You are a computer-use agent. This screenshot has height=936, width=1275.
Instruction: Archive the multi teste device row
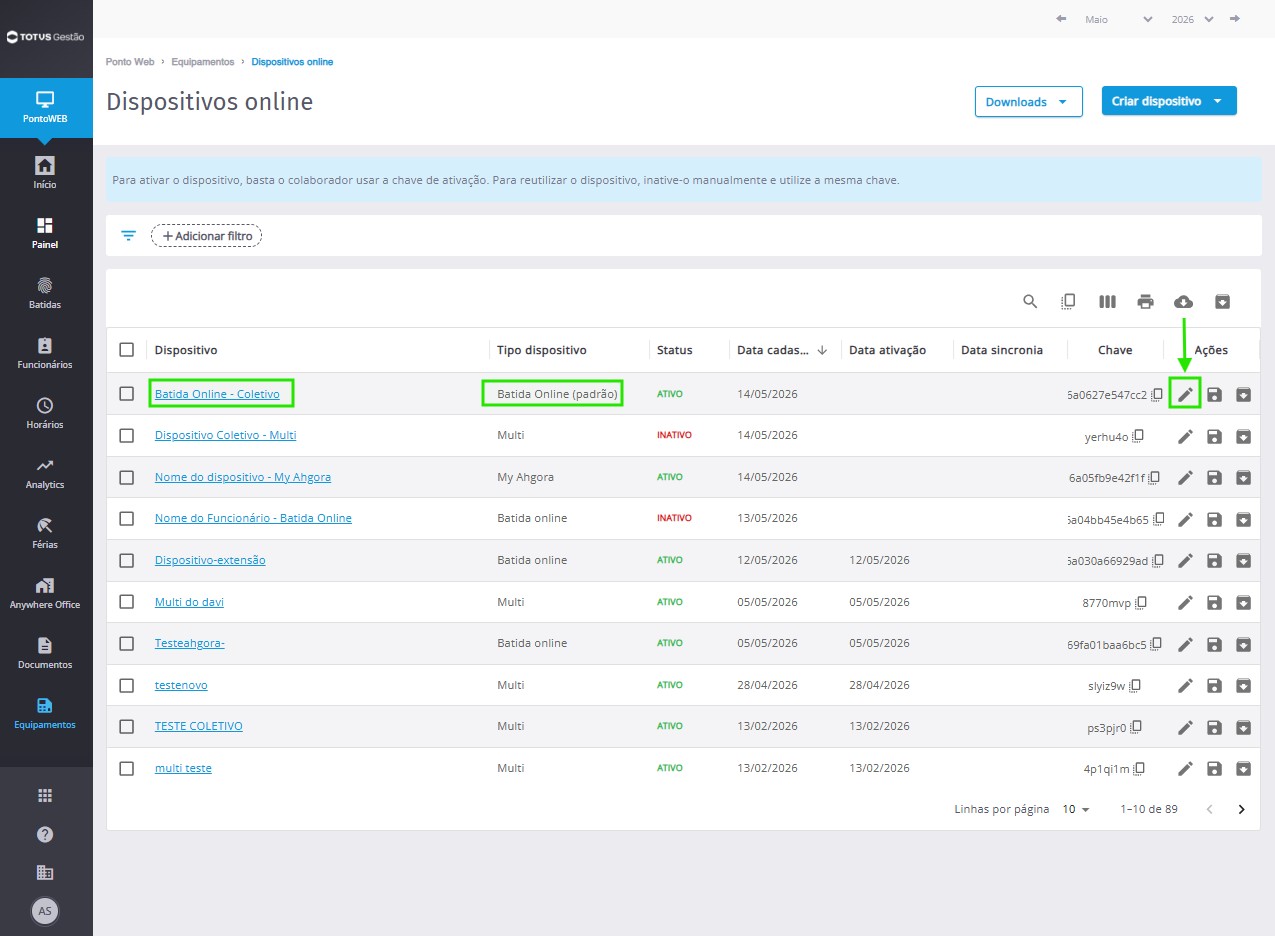point(1243,768)
